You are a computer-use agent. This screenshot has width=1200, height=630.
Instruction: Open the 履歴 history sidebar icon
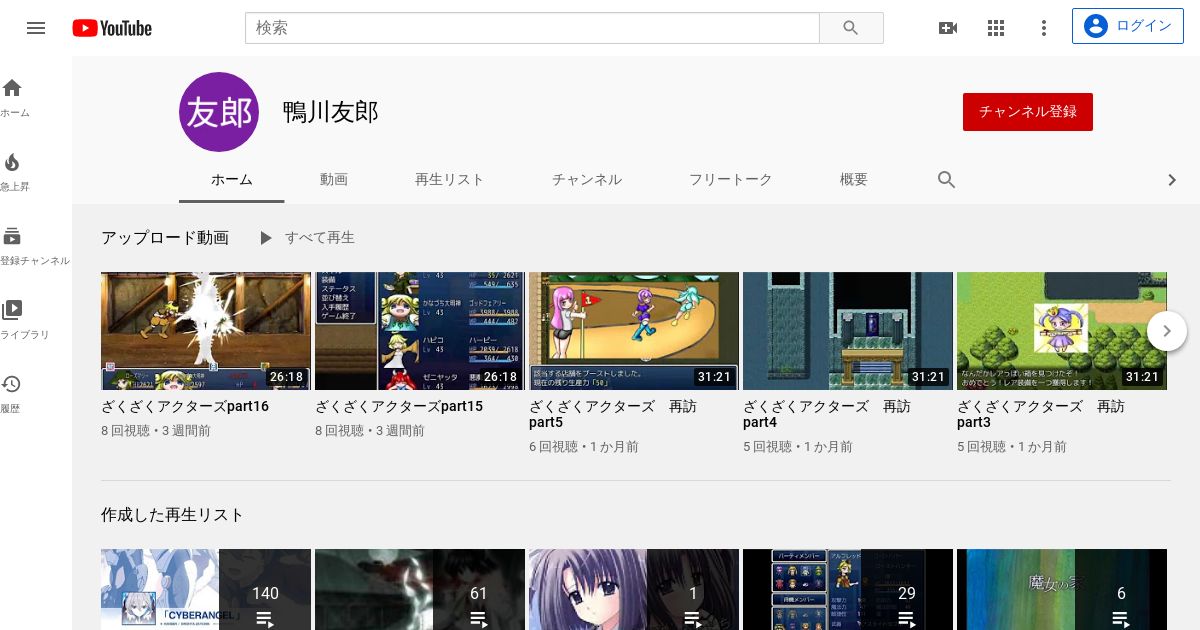pyautogui.click(x=12, y=384)
